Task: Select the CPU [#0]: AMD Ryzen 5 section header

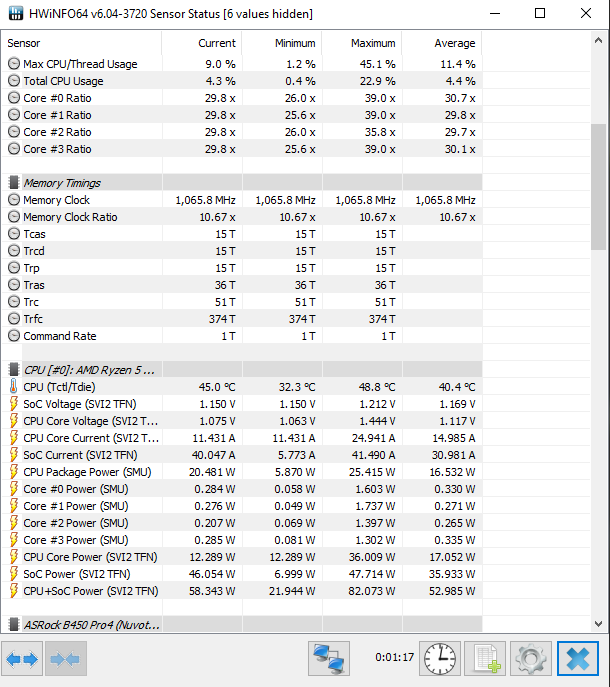Action: pyautogui.click(x=89, y=370)
